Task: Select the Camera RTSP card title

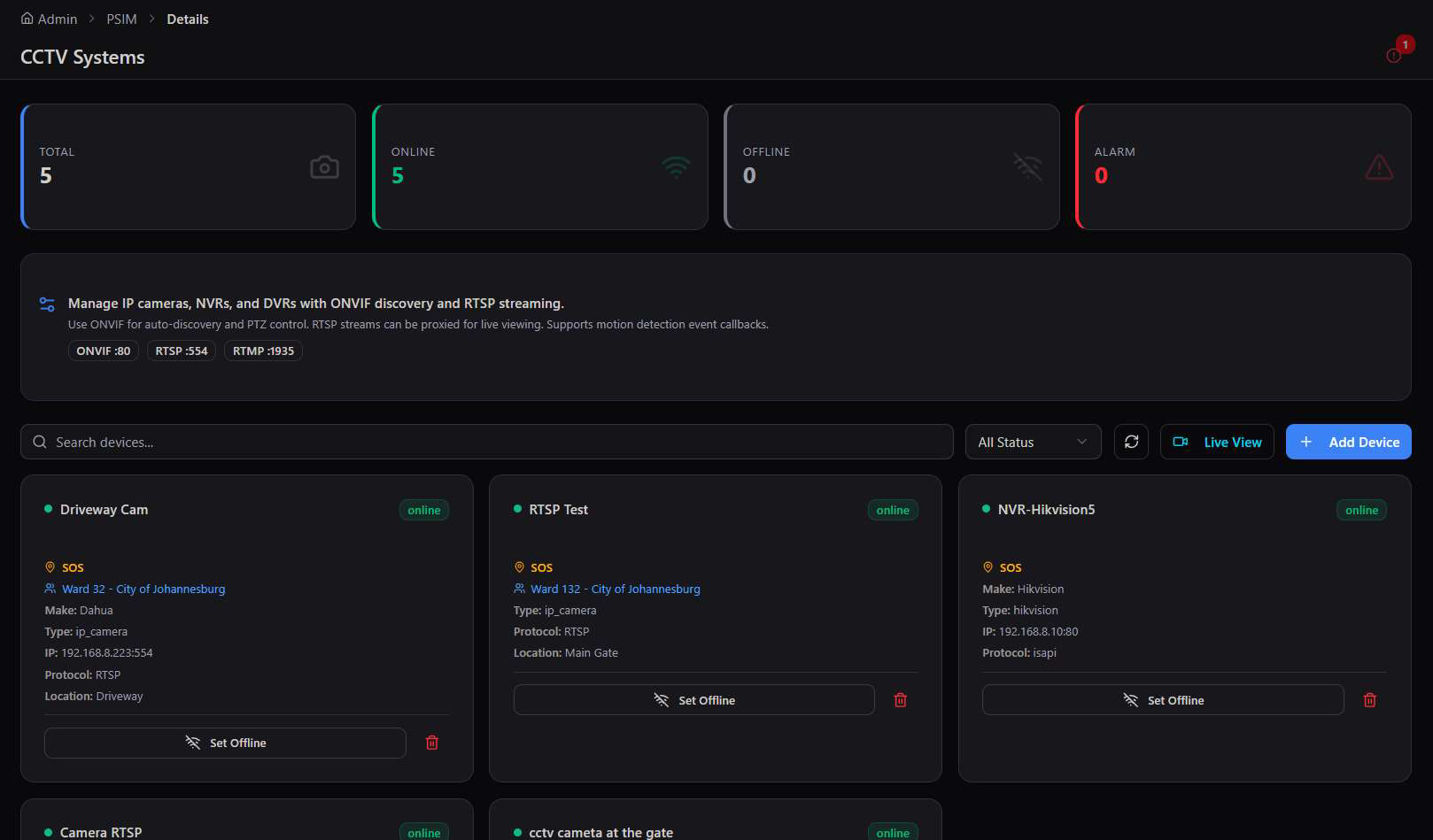Action: tap(101, 832)
